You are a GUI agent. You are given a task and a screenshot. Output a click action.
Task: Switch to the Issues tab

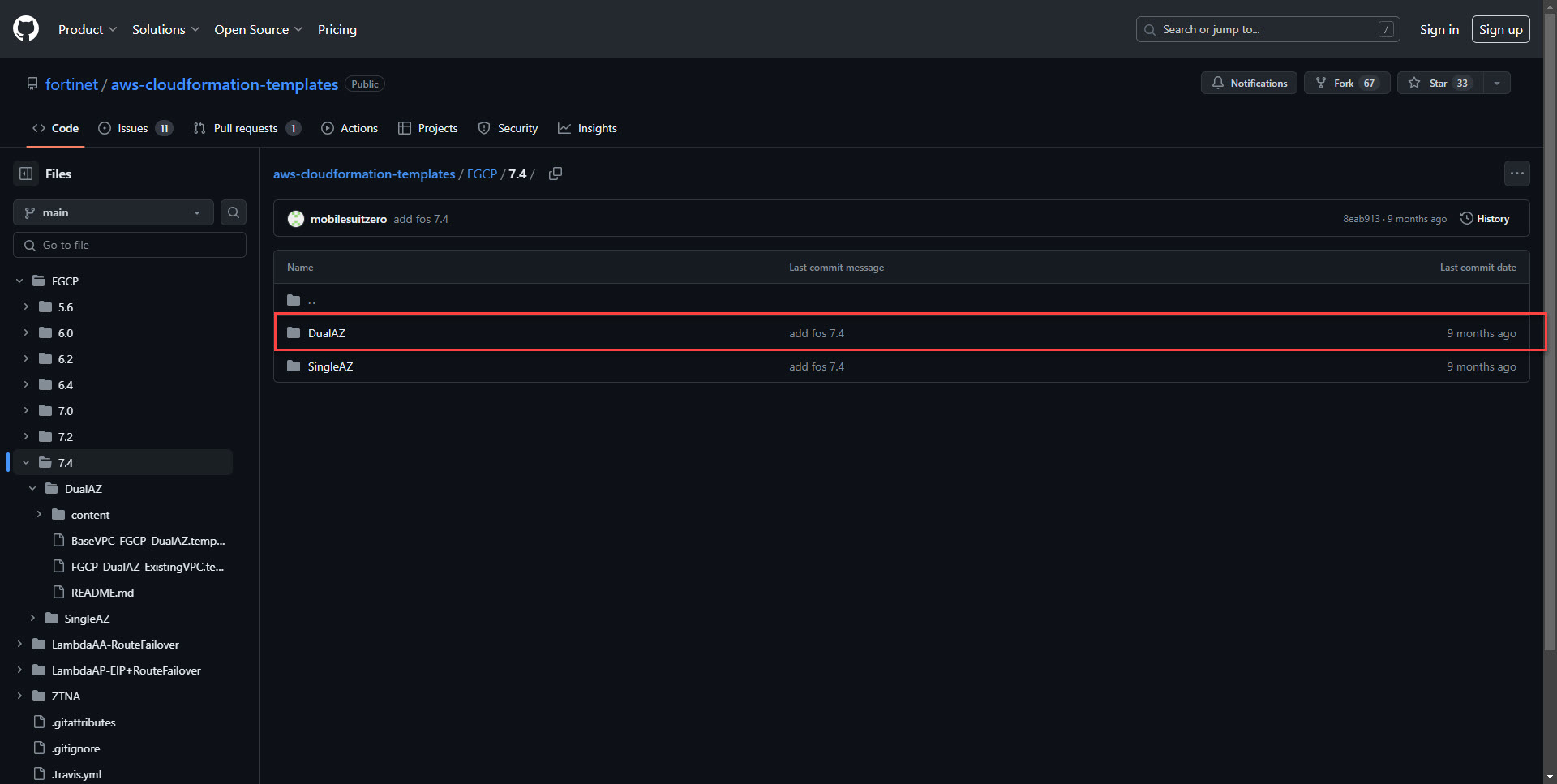coord(135,128)
